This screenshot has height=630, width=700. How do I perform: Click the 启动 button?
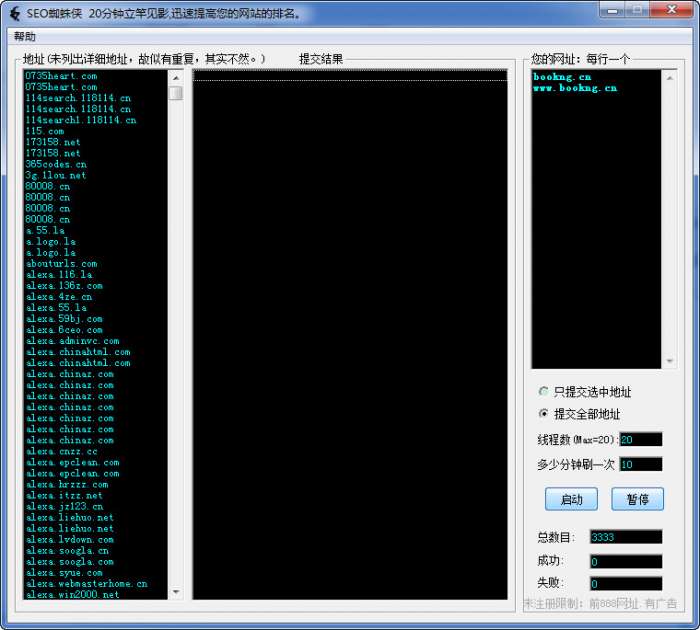(571, 499)
